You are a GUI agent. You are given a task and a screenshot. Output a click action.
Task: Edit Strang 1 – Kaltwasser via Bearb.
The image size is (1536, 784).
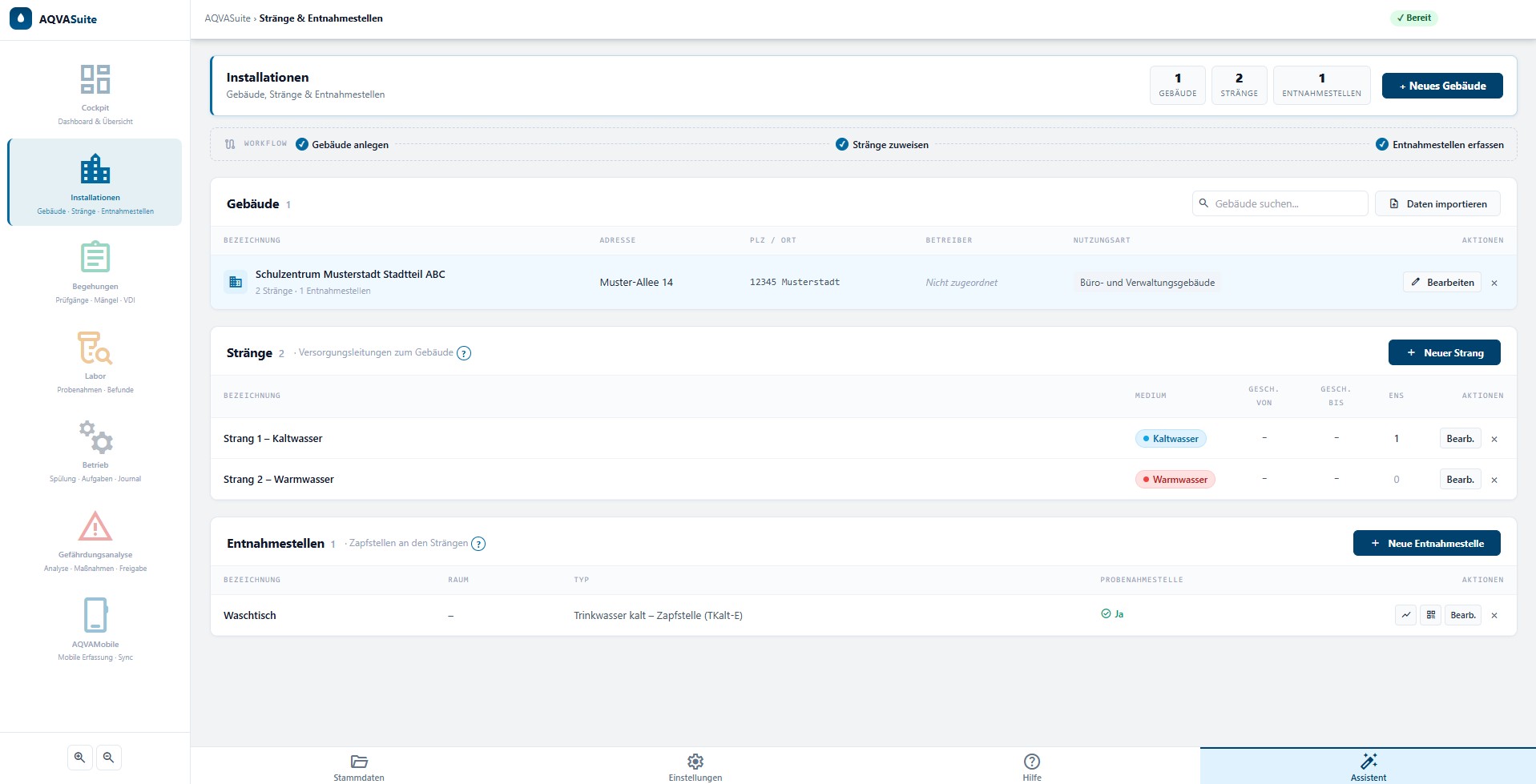pyautogui.click(x=1461, y=439)
